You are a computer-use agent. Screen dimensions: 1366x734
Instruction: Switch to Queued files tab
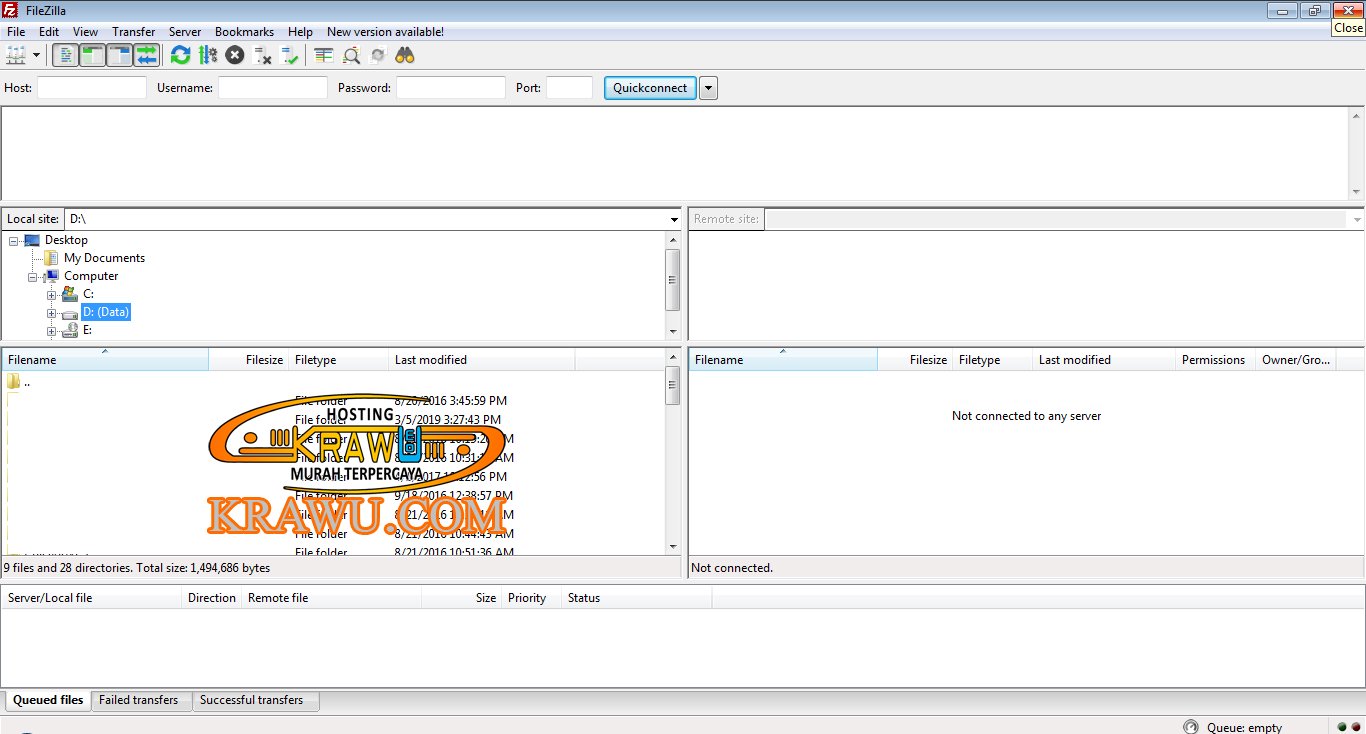(48, 700)
